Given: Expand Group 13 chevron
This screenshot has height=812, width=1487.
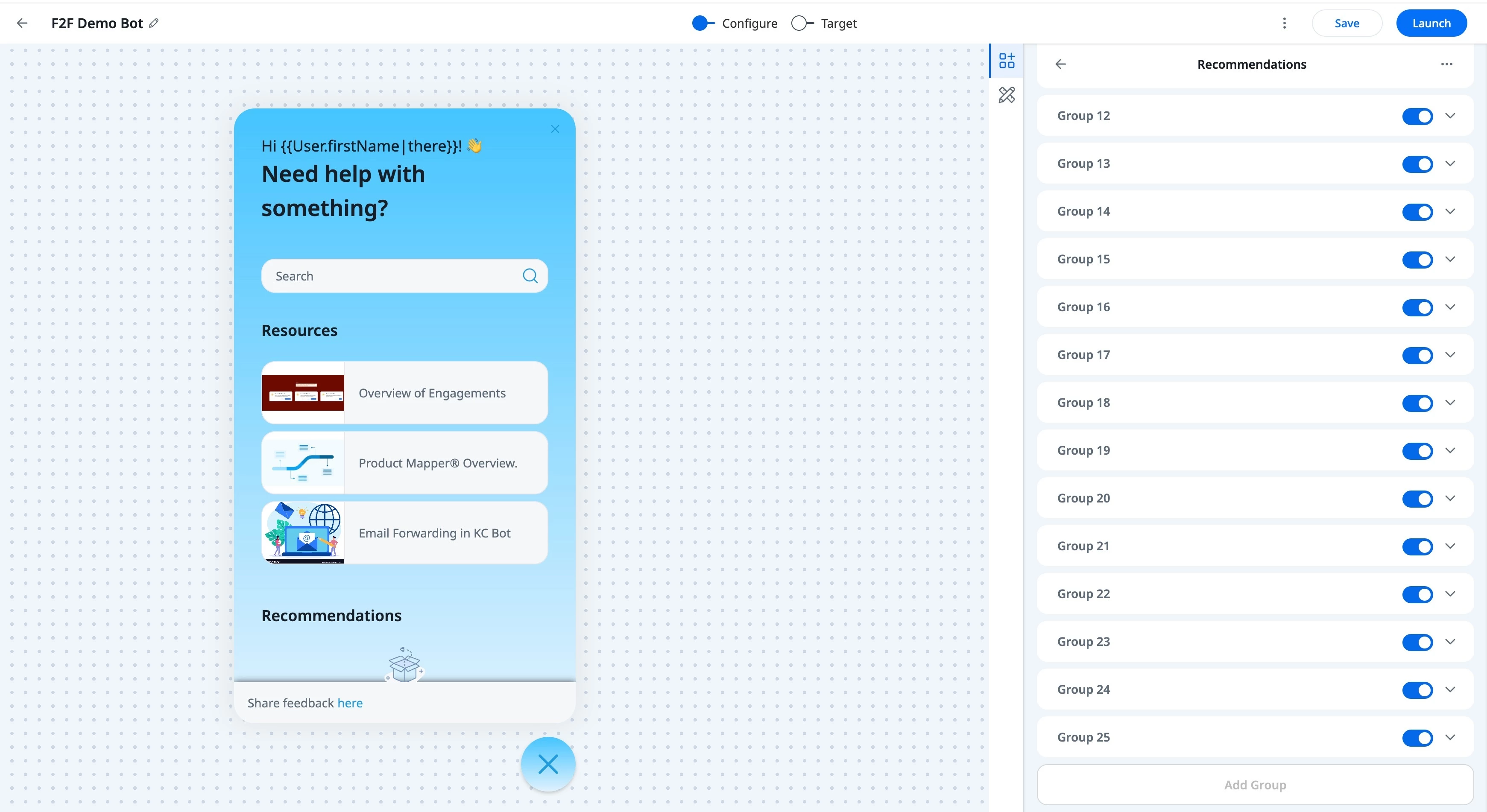Looking at the screenshot, I should tap(1451, 164).
